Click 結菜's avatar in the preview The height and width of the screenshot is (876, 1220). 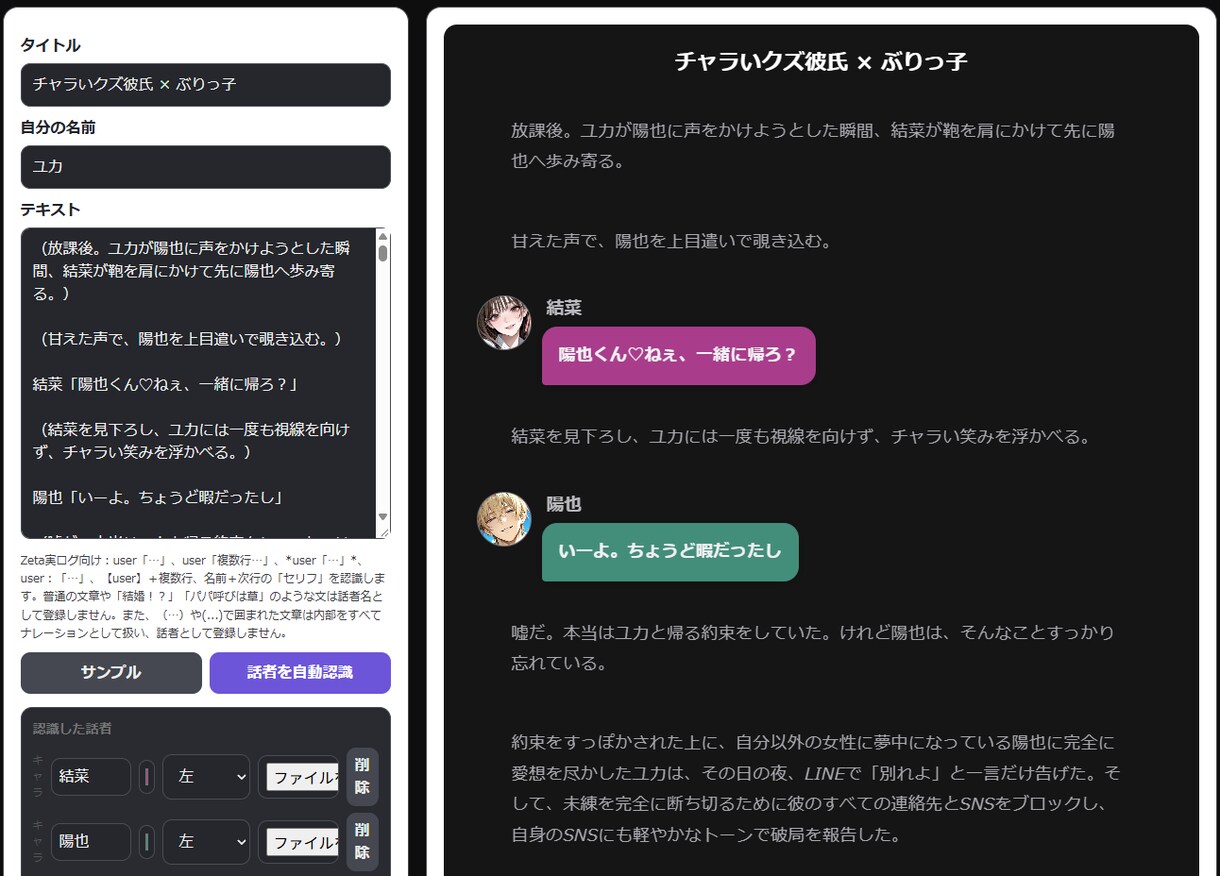coord(504,322)
